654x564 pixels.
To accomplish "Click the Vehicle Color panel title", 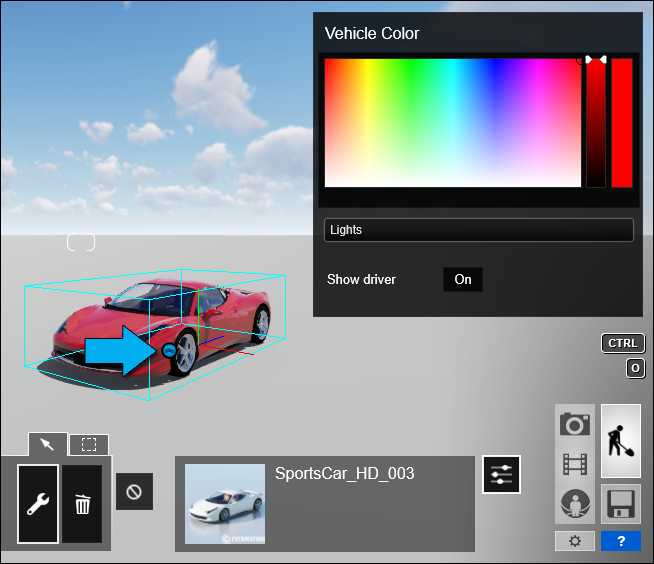I will tap(372, 33).
